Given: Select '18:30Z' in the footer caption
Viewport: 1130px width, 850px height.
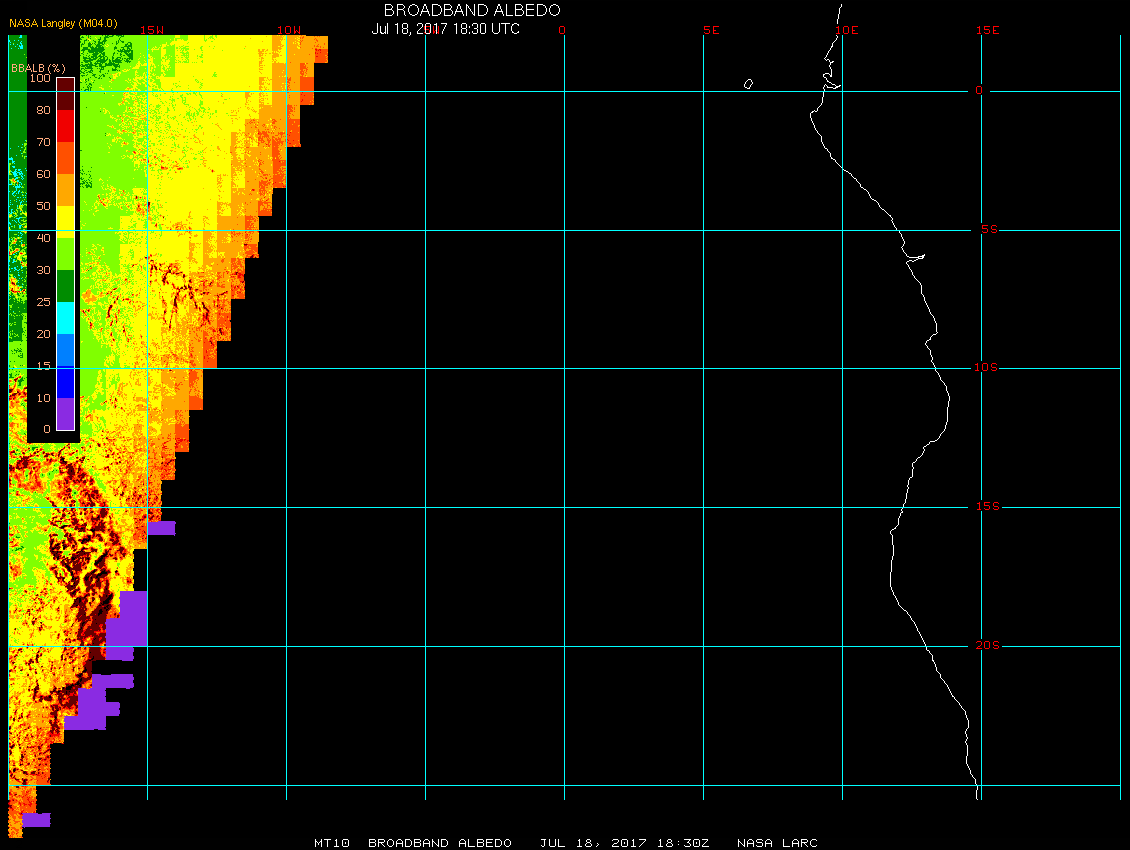Looking at the screenshot, I should point(683,843).
